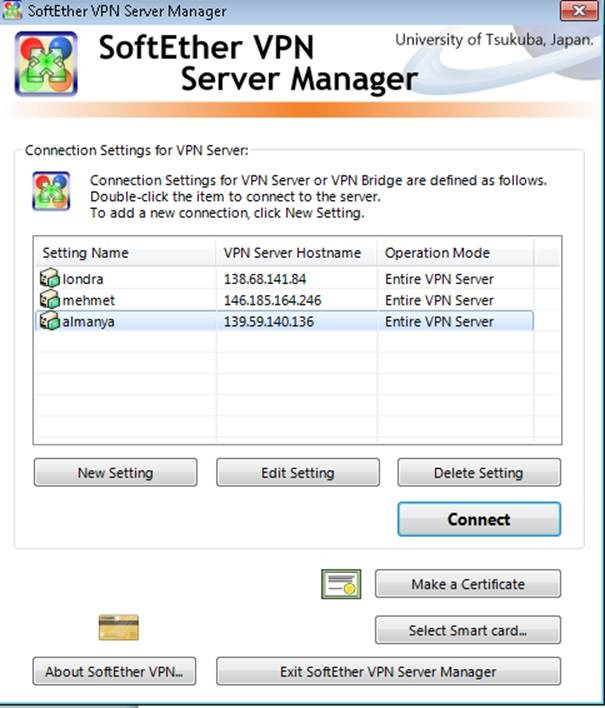The width and height of the screenshot is (605, 708).
Task: Click the almanya server icon
Action: (50, 321)
